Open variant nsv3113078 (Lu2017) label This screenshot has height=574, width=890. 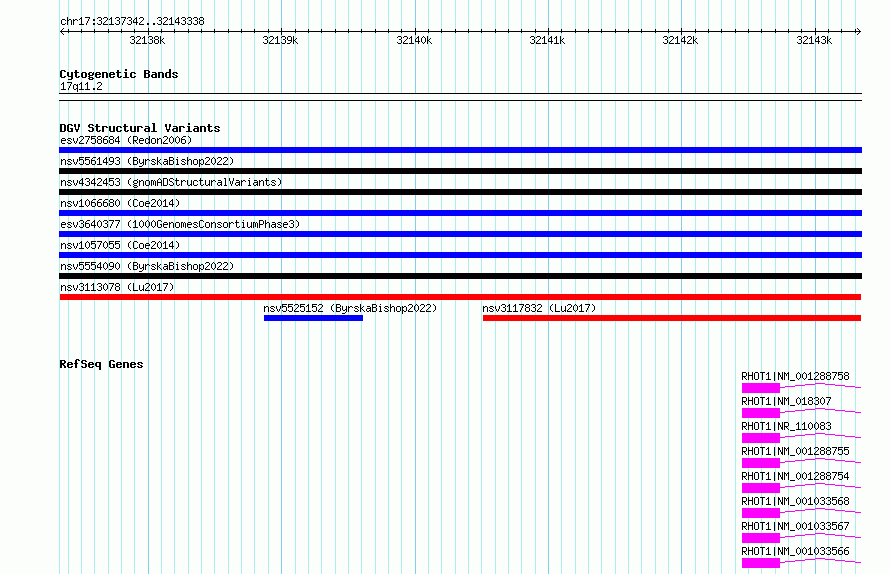pos(117,287)
